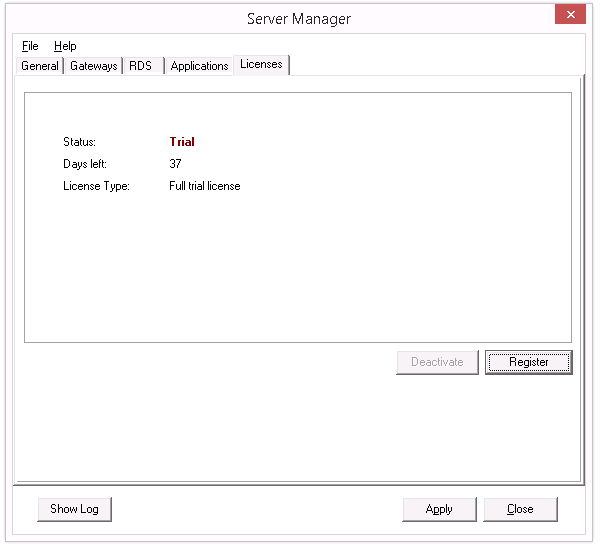602x547 pixels.
Task: Open the File menu
Action: click(30, 46)
